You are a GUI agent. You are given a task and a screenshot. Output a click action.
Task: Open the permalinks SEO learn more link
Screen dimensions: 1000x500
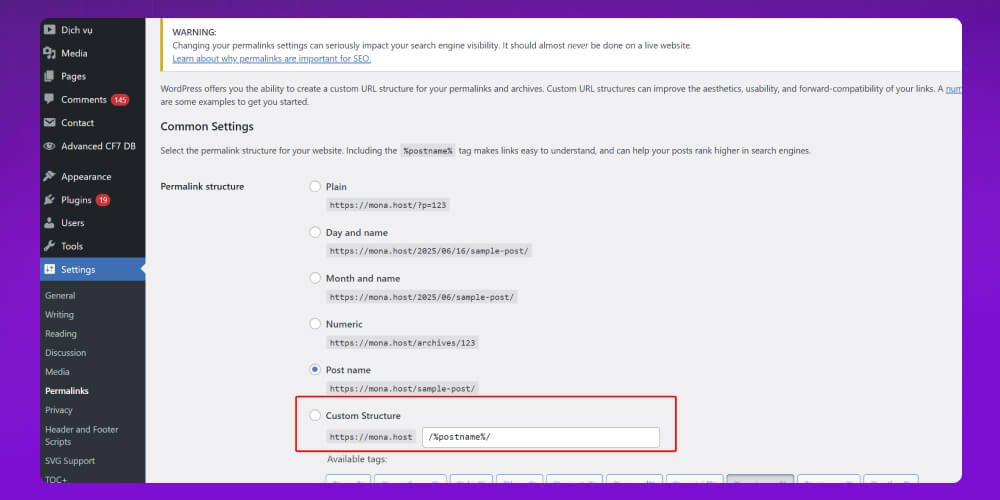(272, 59)
